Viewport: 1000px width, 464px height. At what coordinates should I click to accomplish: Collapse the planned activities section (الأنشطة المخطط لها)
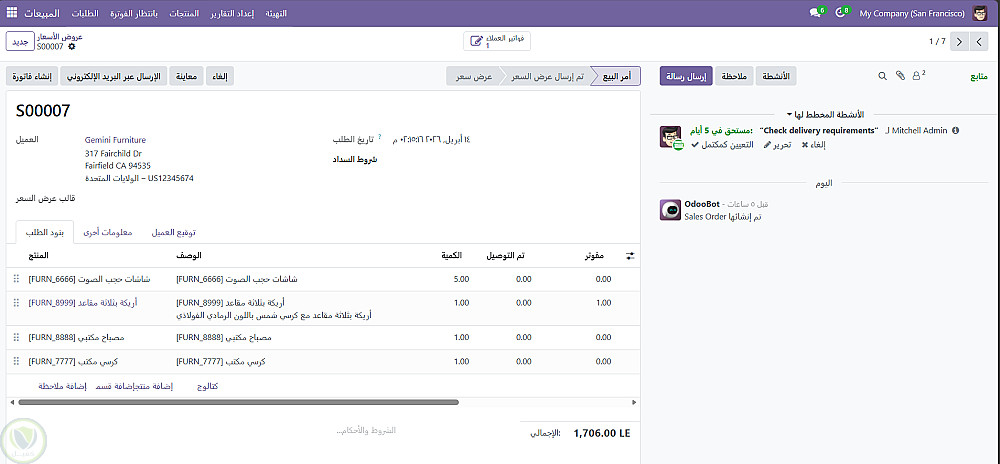825,115
